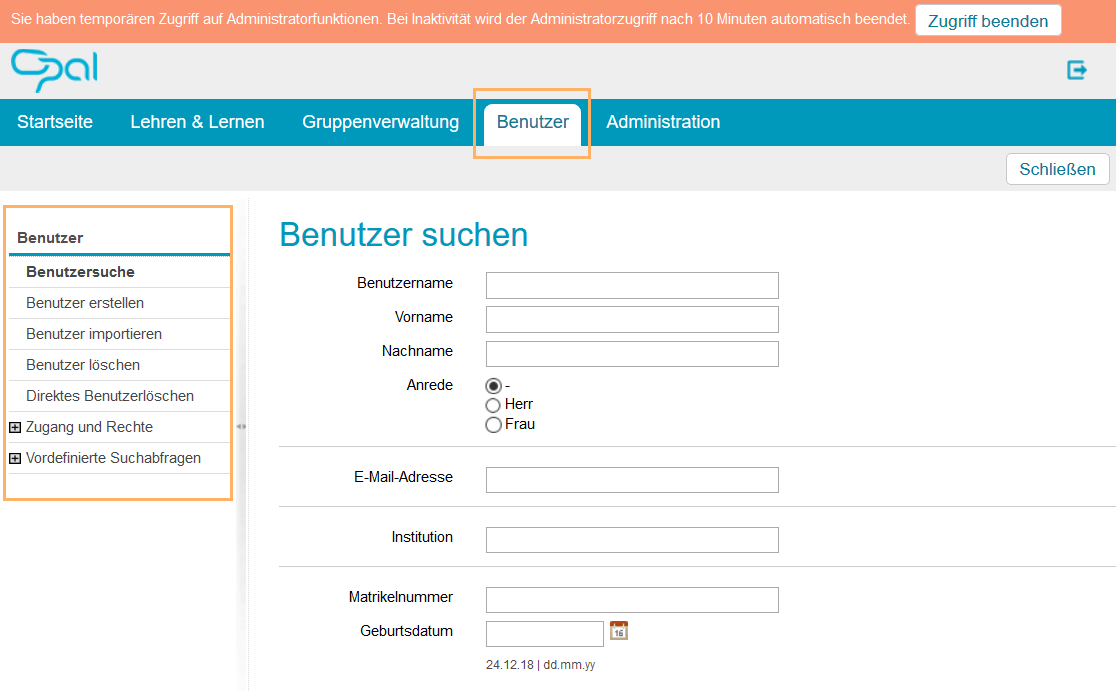
Task: Click the OPAL logo
Action: coord(52,70)
